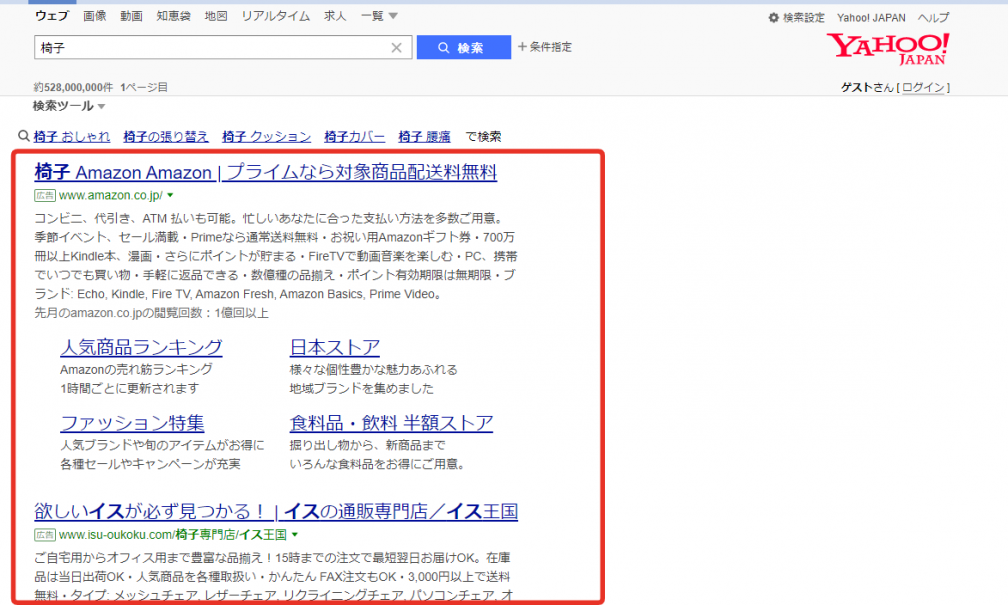The width and height of the screenshot is (1008, 605).
Task: Open the green arrow beside www.amazon.co.jp
Action: (x=170, y=195)
